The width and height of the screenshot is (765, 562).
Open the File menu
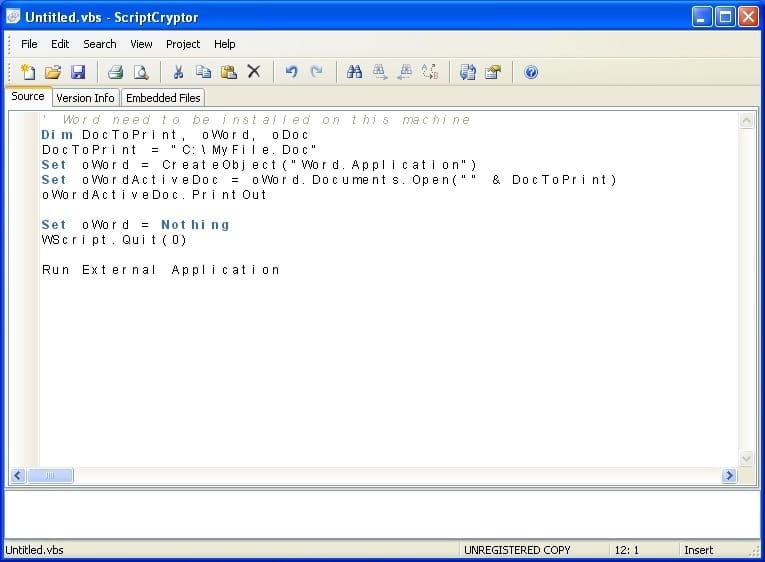(x=29, y=44)
